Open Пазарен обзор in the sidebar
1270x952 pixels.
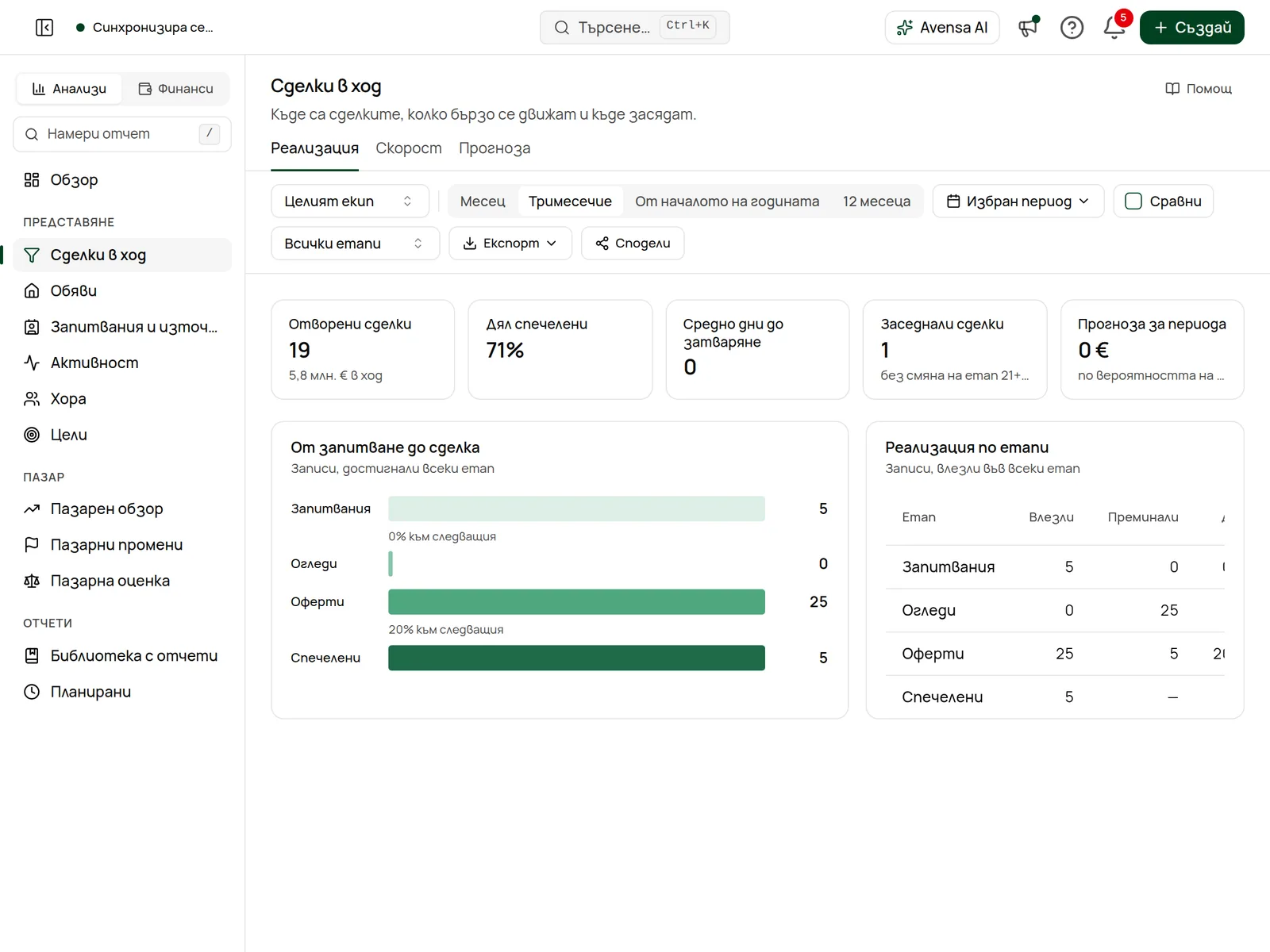tap(122, 509)
